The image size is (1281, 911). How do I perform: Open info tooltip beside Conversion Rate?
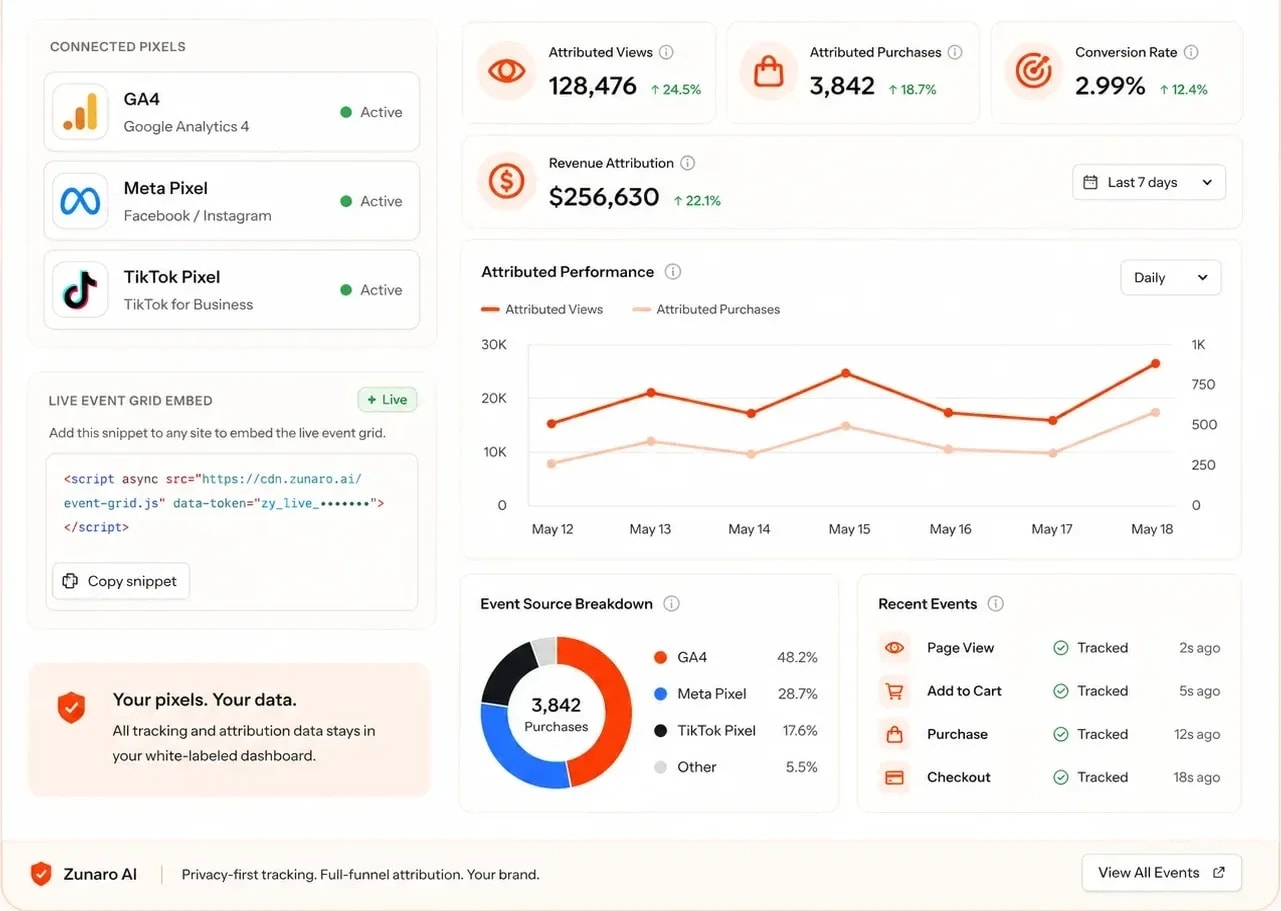click(1191, 52)
